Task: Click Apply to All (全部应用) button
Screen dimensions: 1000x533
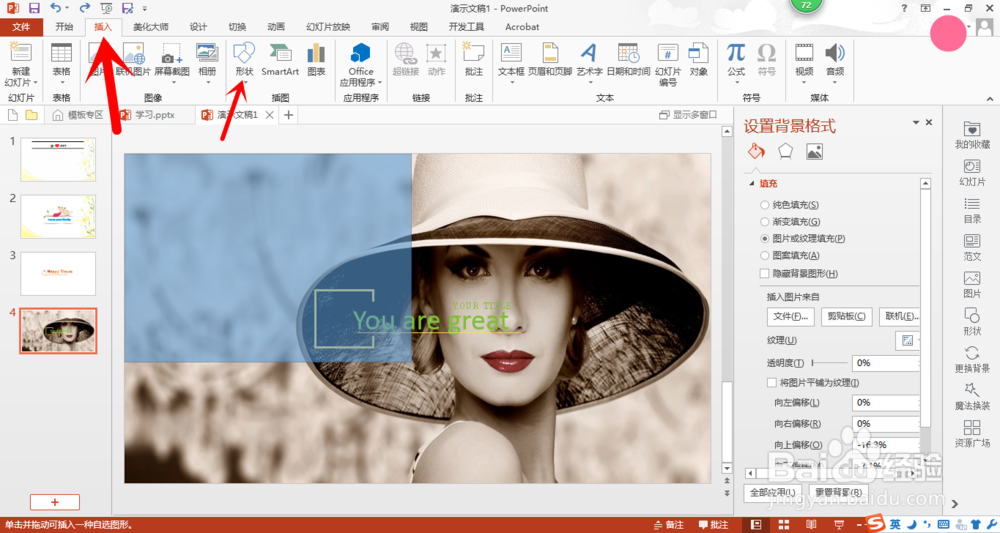Action: [x=772, y=492]
